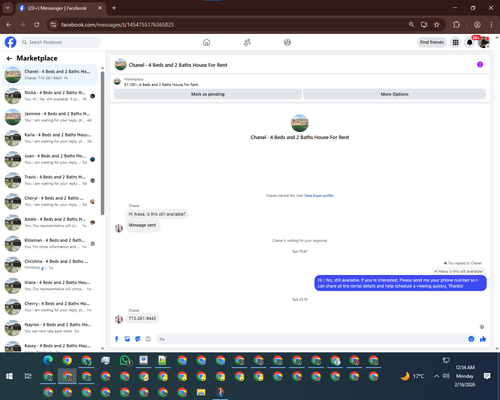The width and height of the screenshot is (500, 400).
Task: Open the Windows Start menu
Action: click(x=9, y=376)
